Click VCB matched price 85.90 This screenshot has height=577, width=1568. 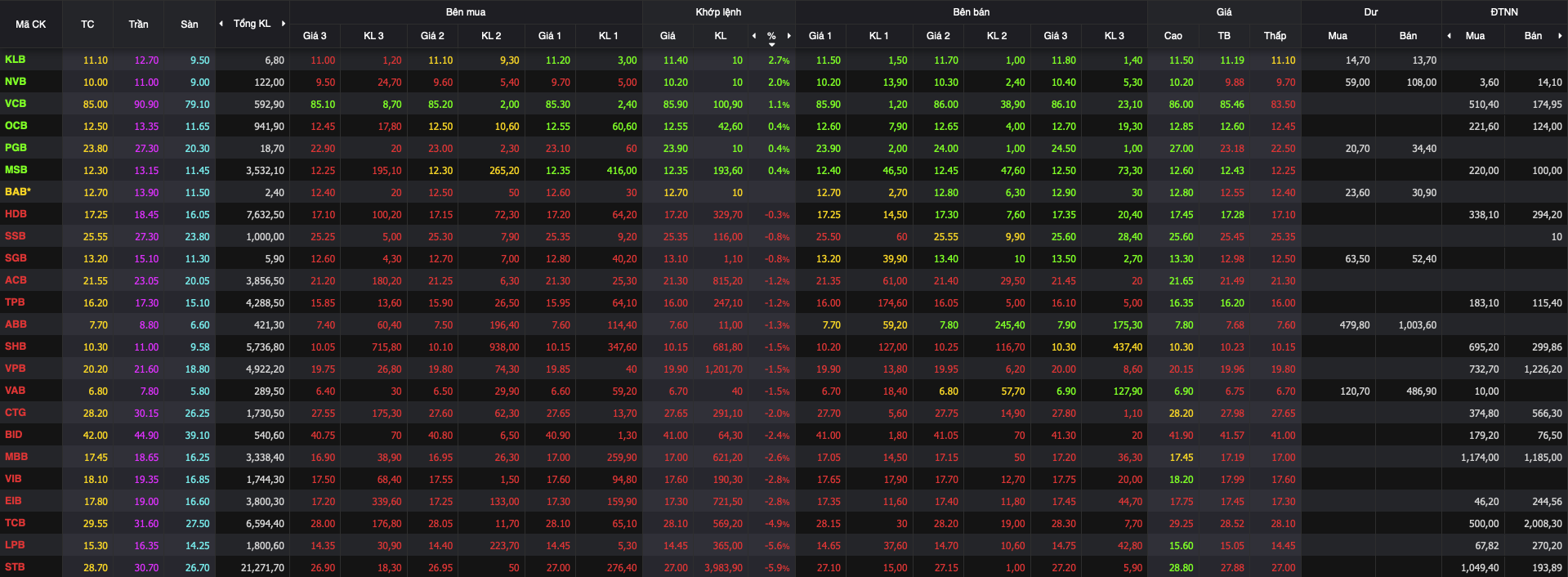click(676, 105)
